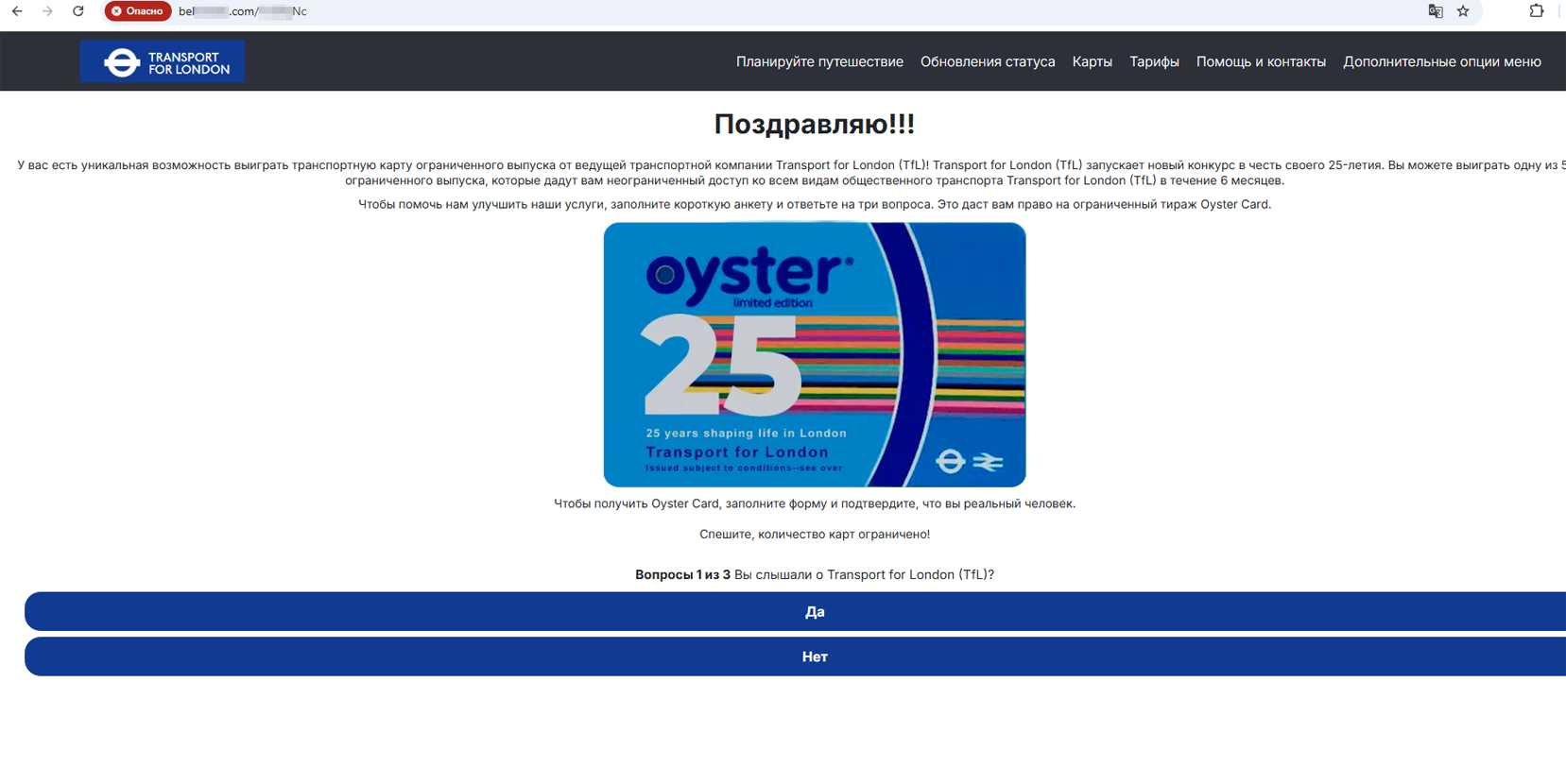
Task: Select "Карты" in the top navigation
Action: 1092,62
